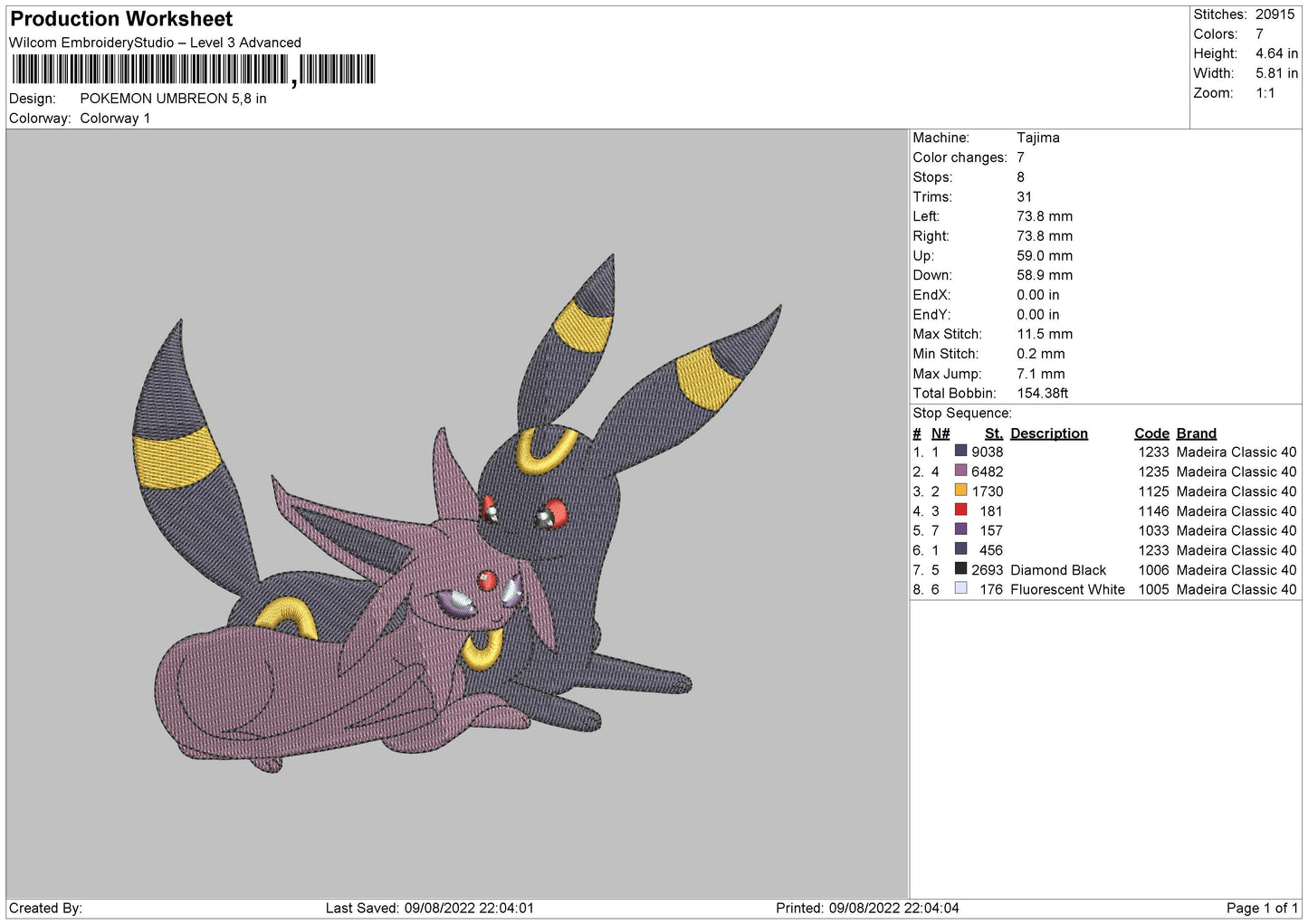Image resolution: width=1308 pixels, height=924 pixels.
Task: Click the 'St.' column header
Action: [x=994, y=433]
